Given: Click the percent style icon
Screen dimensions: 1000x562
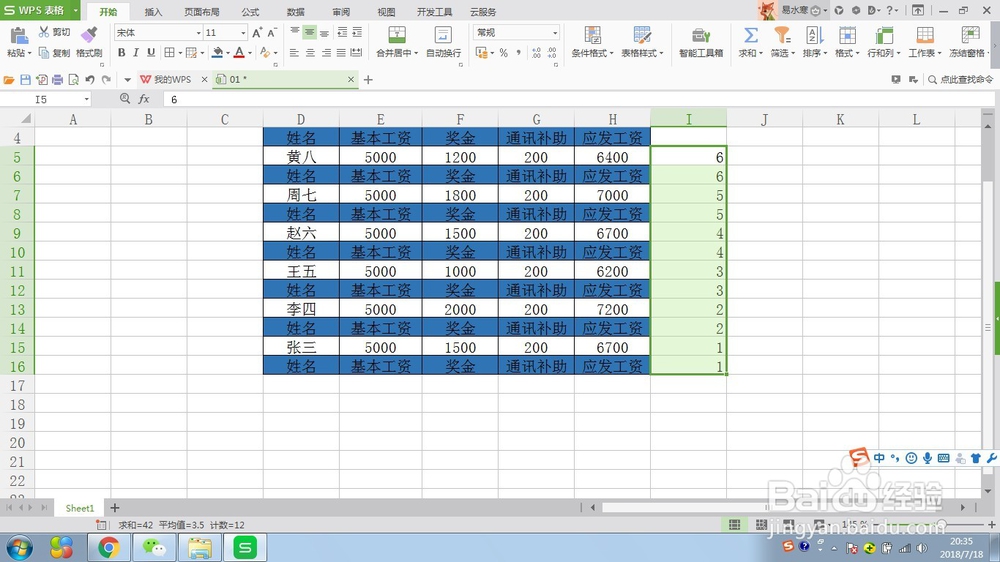Looking at the screenshot, I should pos(504,53).
